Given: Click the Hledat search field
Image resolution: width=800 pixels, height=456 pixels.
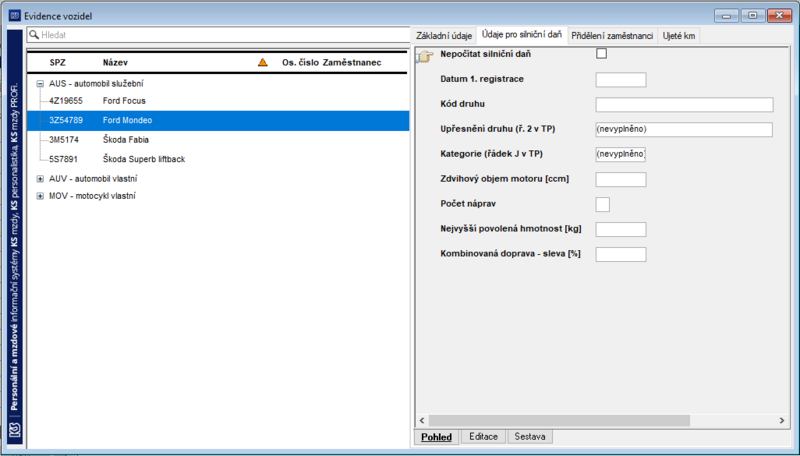Looking at the screenshot, I should point(218,35).
